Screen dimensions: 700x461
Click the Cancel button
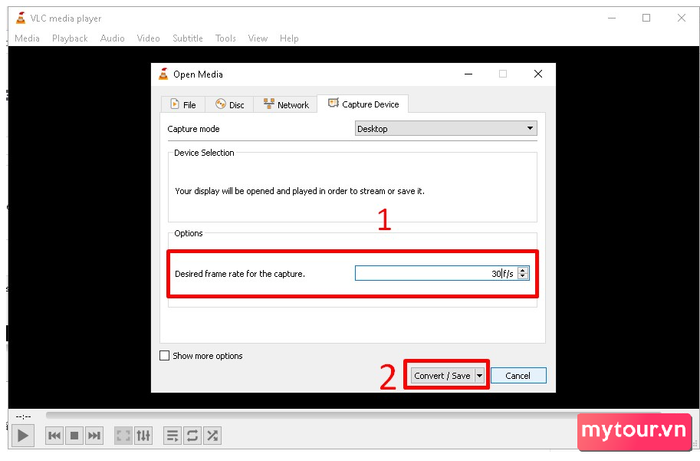click(x=518, y=376)
